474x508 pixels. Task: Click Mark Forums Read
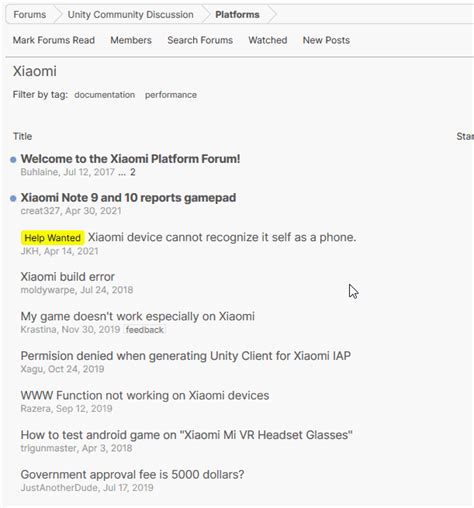click(x=54, y=40)
